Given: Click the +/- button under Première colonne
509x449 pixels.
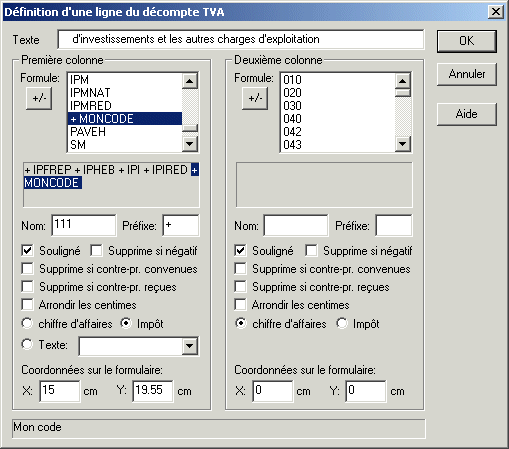Looking at the screenshot, I should pos(39,98).
